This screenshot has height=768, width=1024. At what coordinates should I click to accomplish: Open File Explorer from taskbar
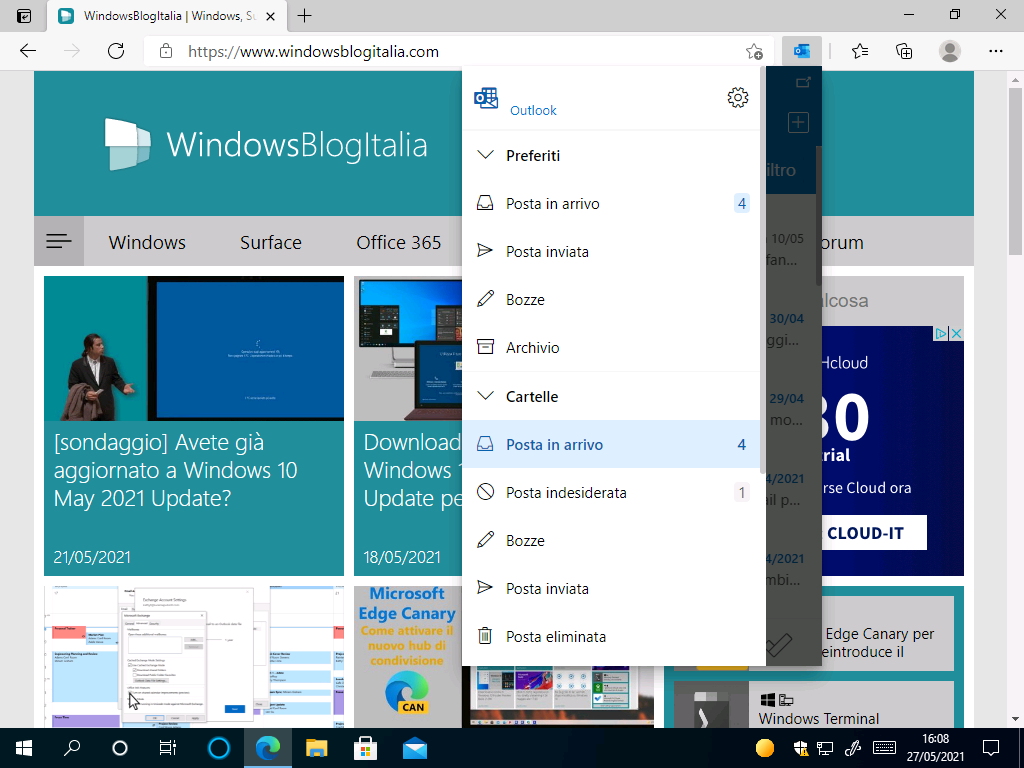point(316,748)
